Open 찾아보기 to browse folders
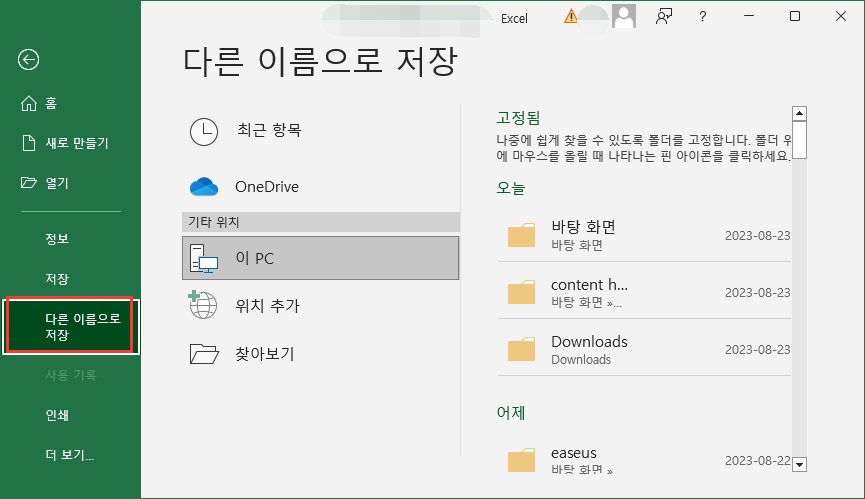 click(321, 353)
